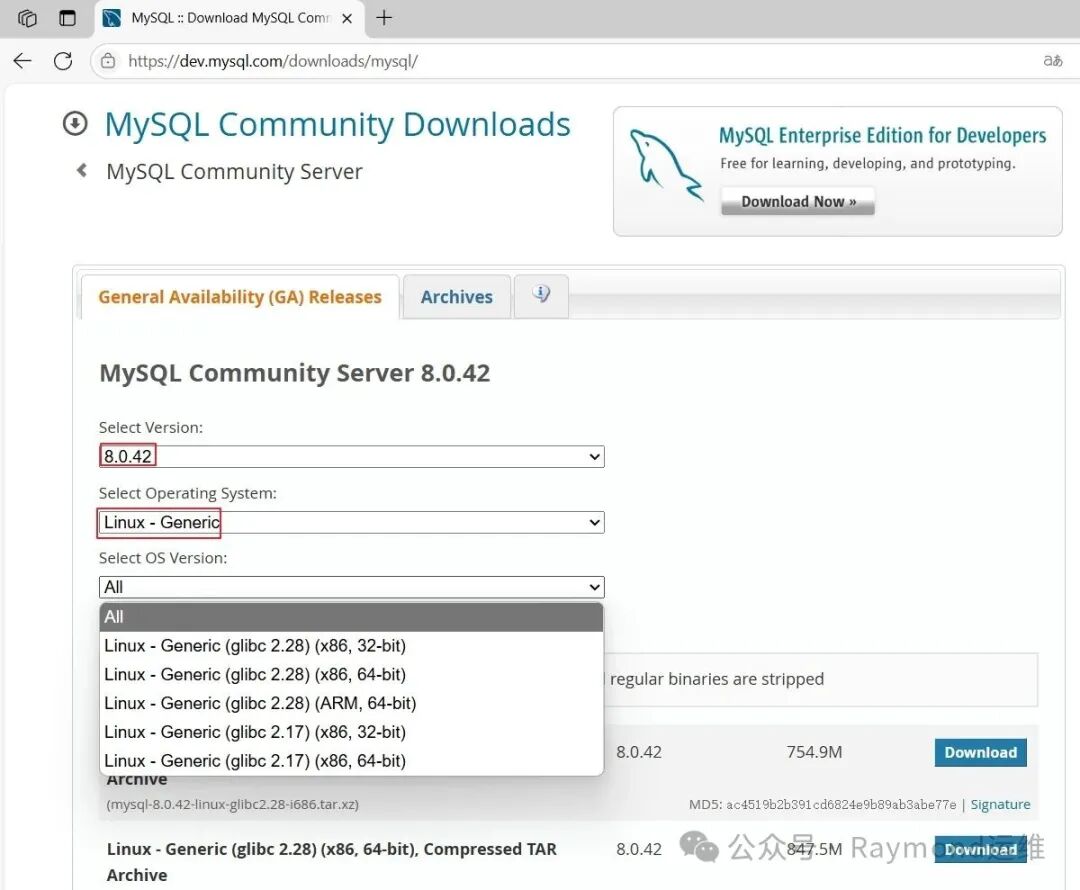Open a new browser tab

point(384,18)
